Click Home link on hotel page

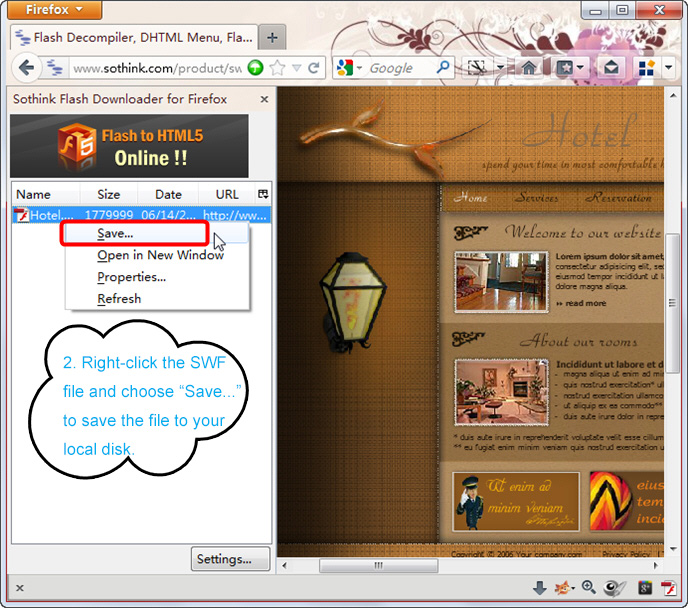click(471, 198)
